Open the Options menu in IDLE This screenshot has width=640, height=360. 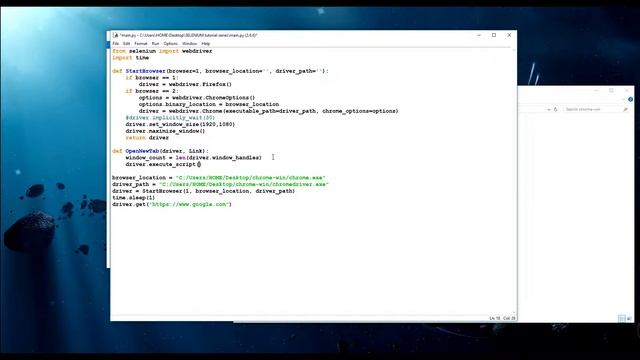click(x=171, y=44)
